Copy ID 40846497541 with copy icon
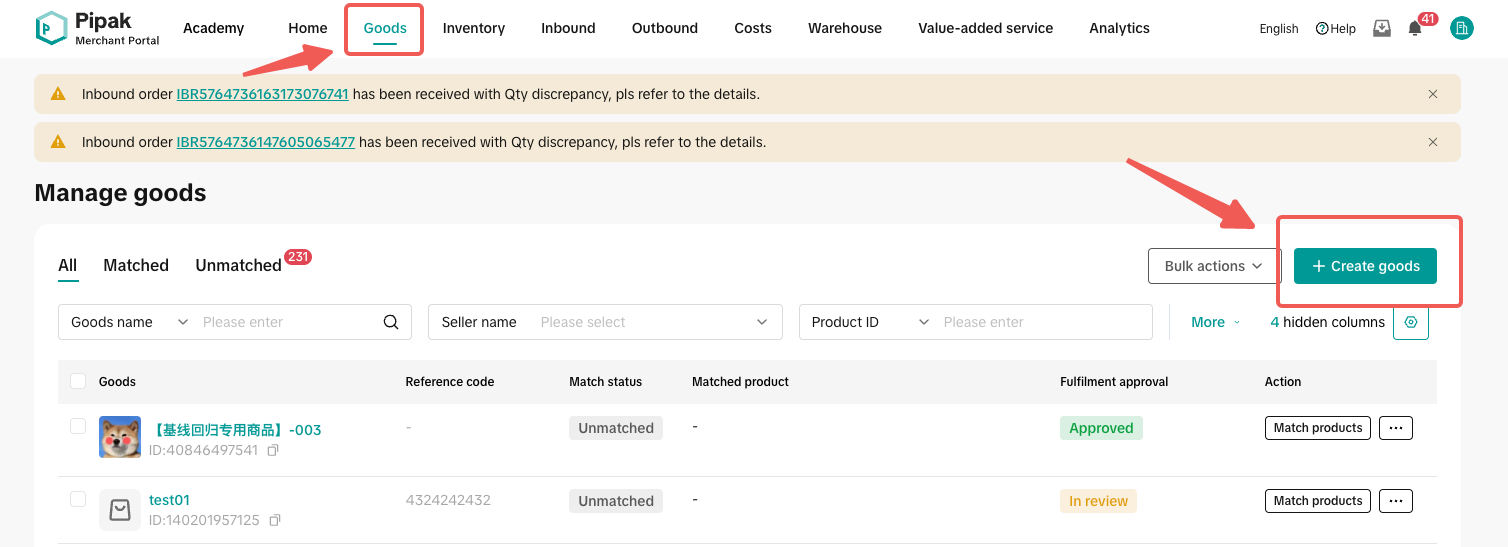Viewport: 1508px width, 547px height. coord(273,451)
